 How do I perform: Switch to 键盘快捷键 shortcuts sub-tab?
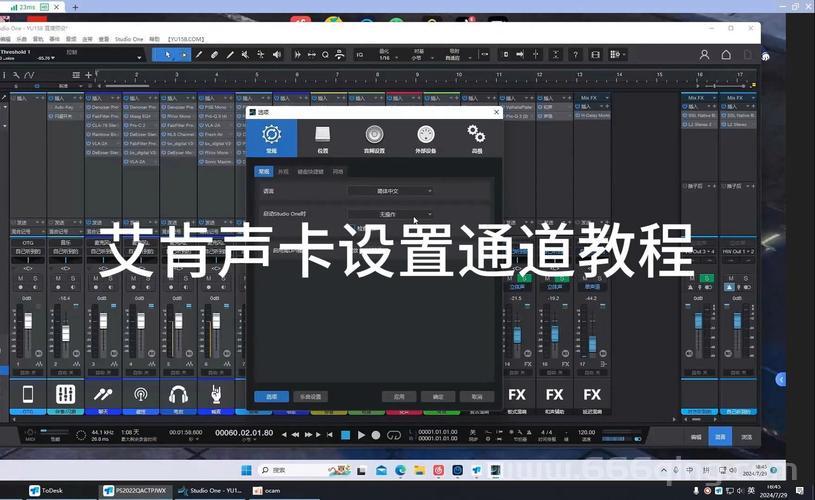[x=310, y=172]
